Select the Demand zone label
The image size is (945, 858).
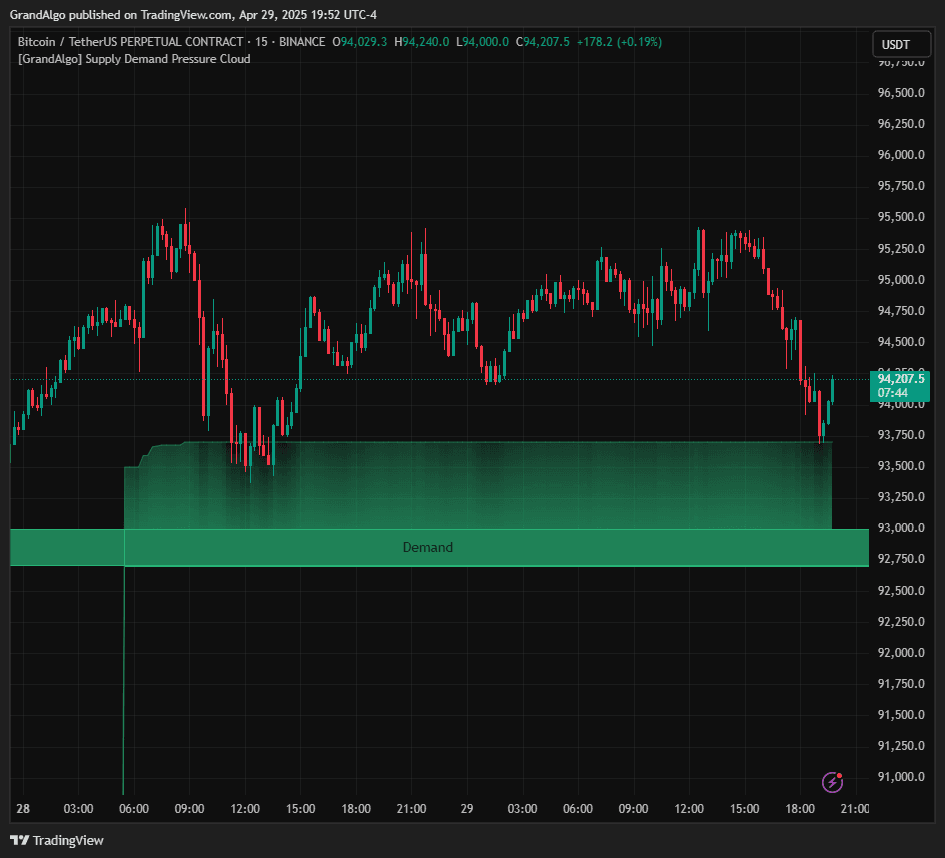coord(427,548)
